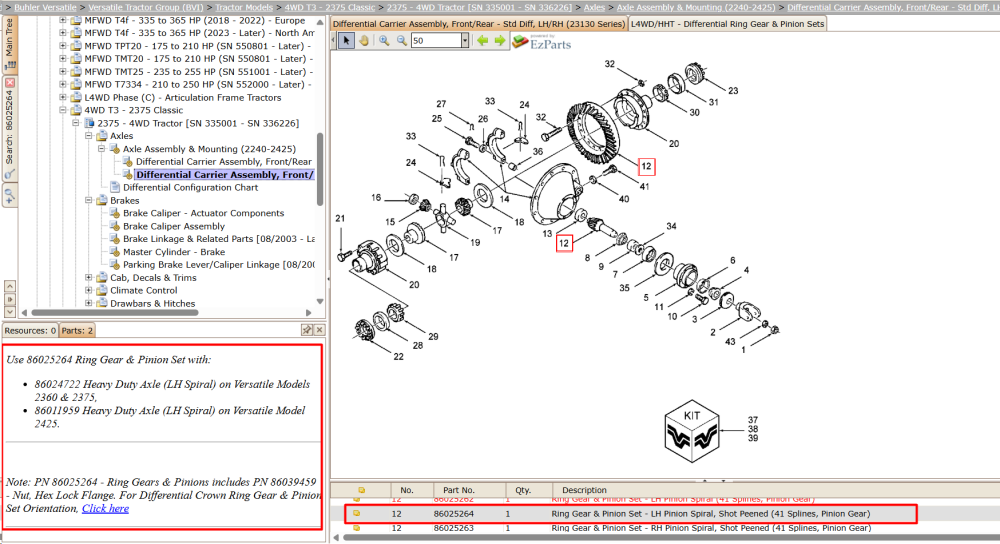Click callout number 21 in diagram
The image size is (1000, 544).
[340, 219]
